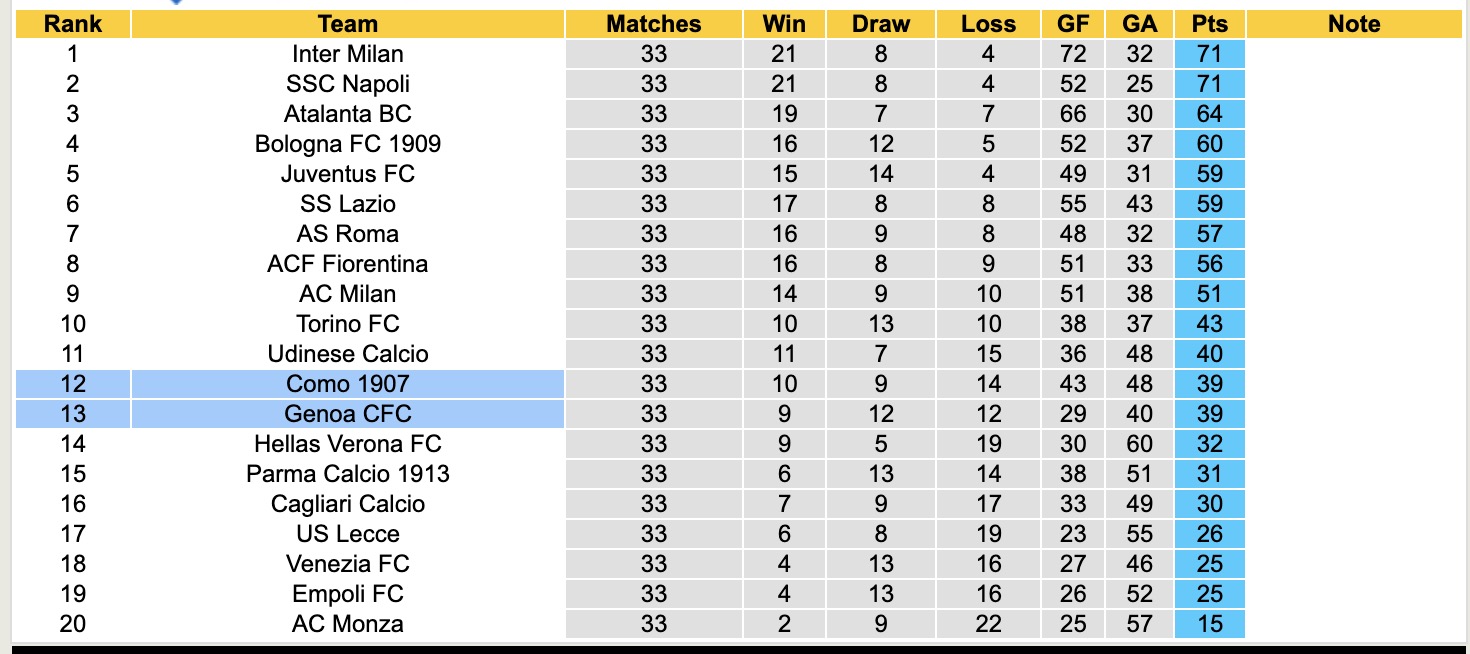Click the highlighted Como 1907 team cell
Screen dimensions: 1470x654
coord(347,384)
